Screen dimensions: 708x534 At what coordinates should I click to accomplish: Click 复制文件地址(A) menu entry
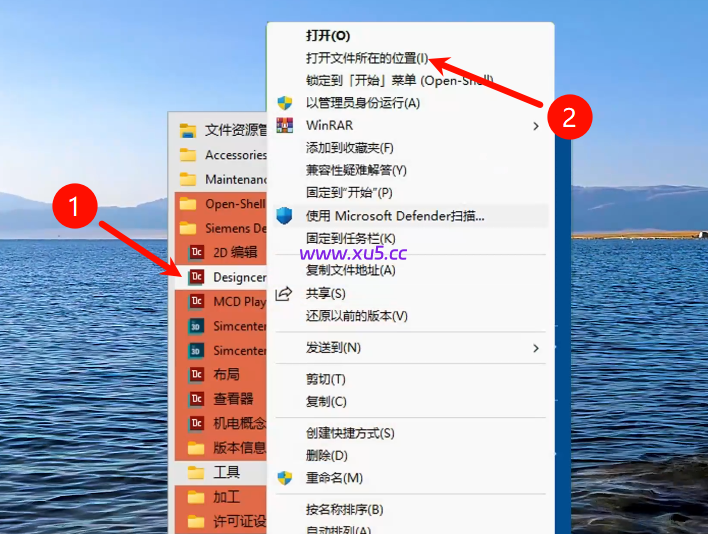pos(351,270)
